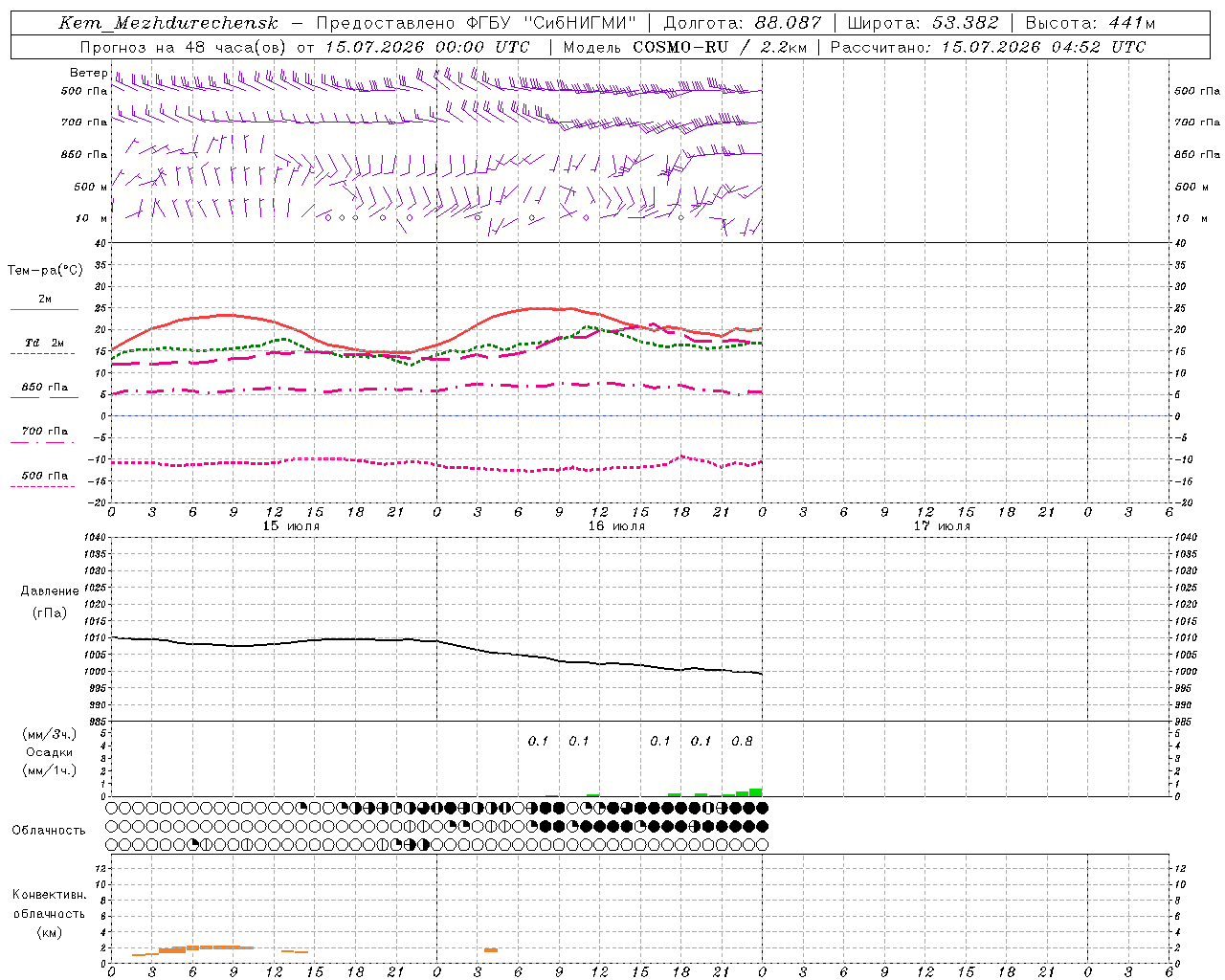Click the 850 гПа temperature legend entry
1225x980 pixels.
click(x=44, y=388)
